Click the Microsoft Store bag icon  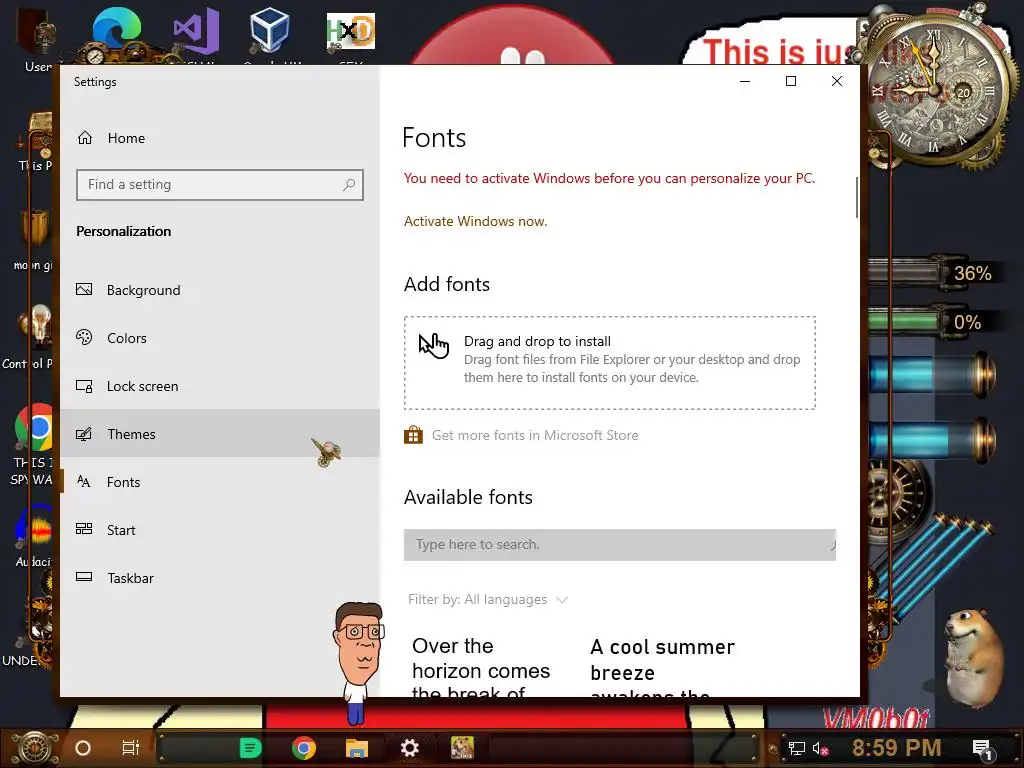click(413, 435)
